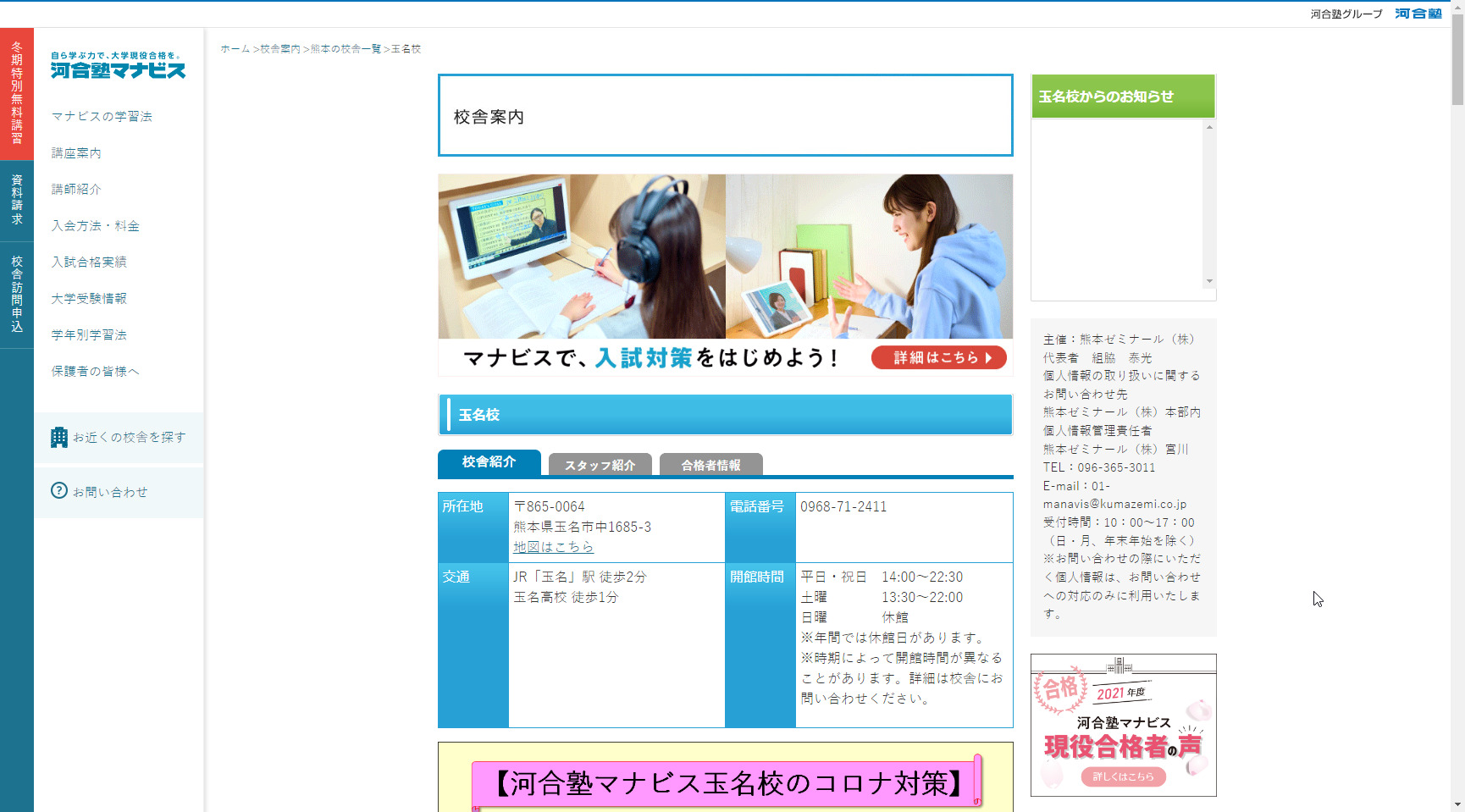Select 校舎紹介 tab
This screenshot has width=1465, height=812.
(x=489, y=462)
